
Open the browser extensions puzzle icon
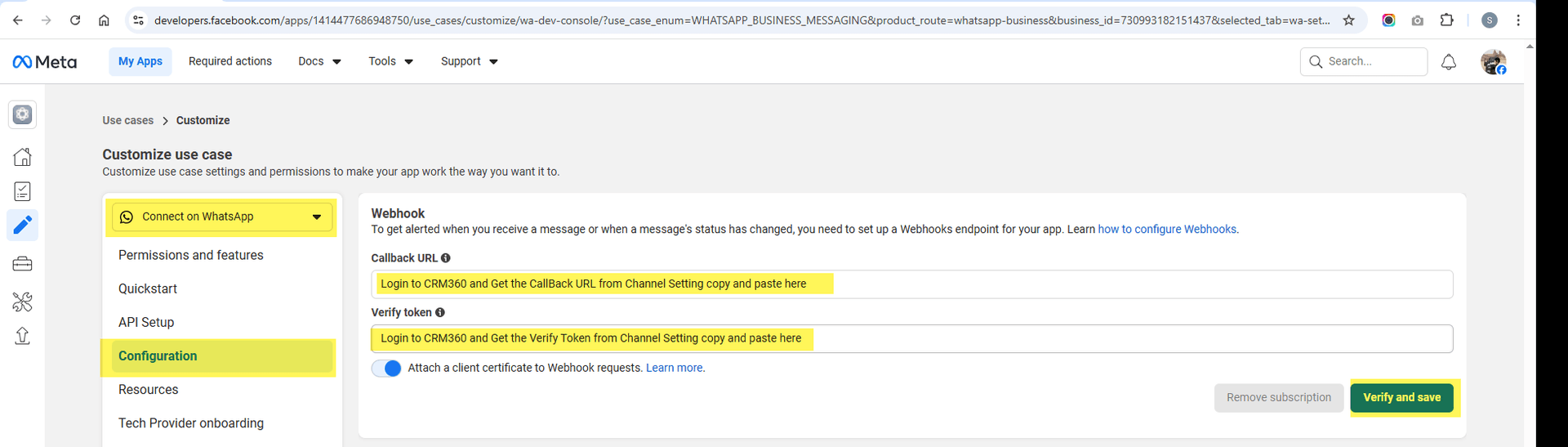pos(1446,20)
